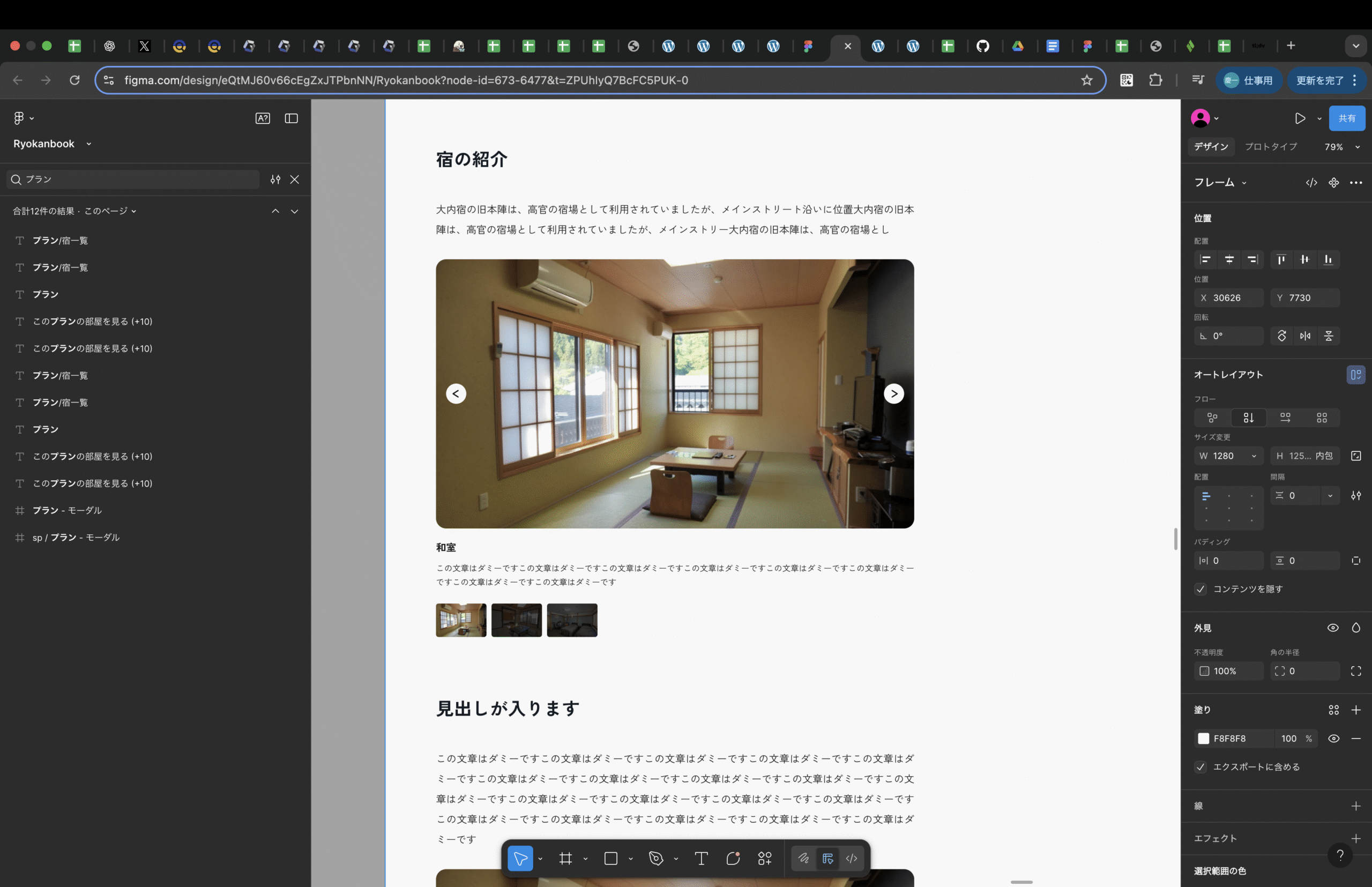Open the Actions/components tool in toolbar
The image size is (1372, 887).
tap(765, 858)
